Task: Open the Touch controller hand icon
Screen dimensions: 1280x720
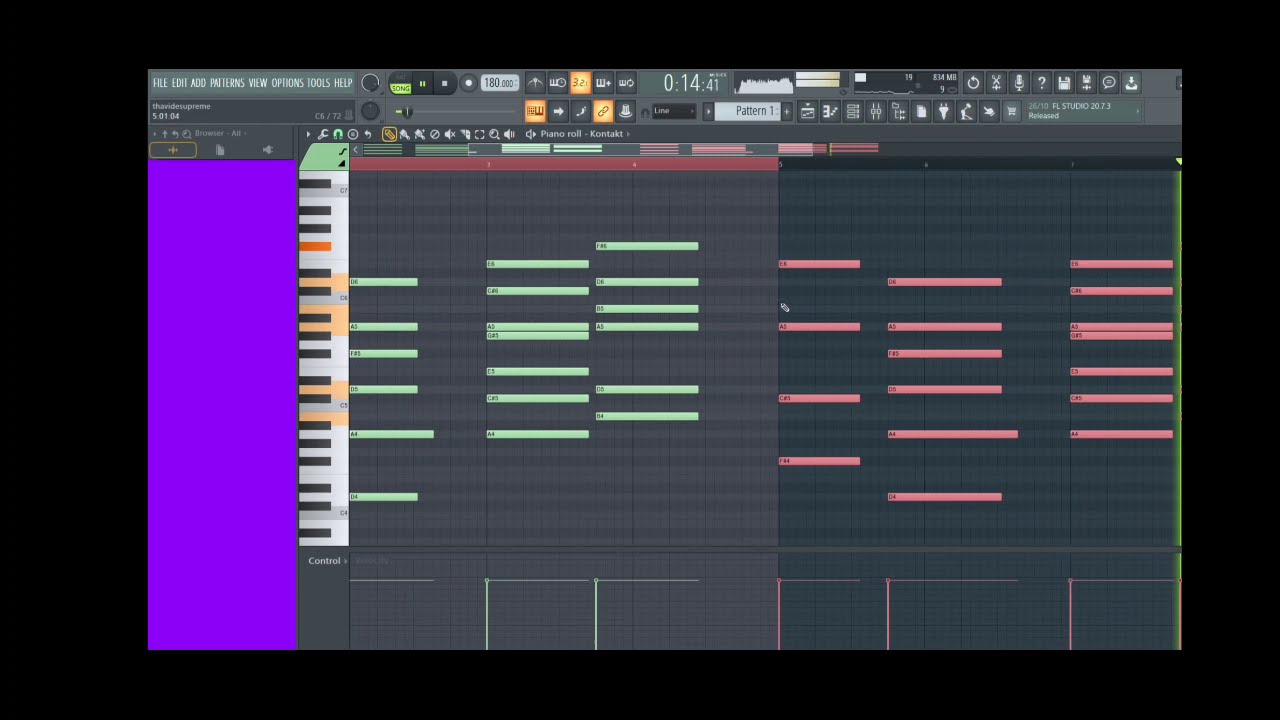Action: (989, 111)
